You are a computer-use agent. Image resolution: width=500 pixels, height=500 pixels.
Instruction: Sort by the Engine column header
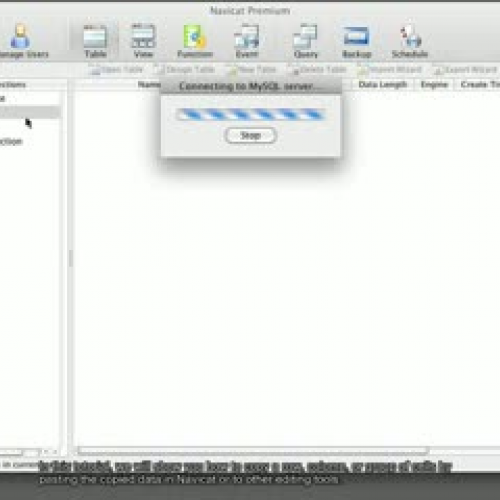434,85
